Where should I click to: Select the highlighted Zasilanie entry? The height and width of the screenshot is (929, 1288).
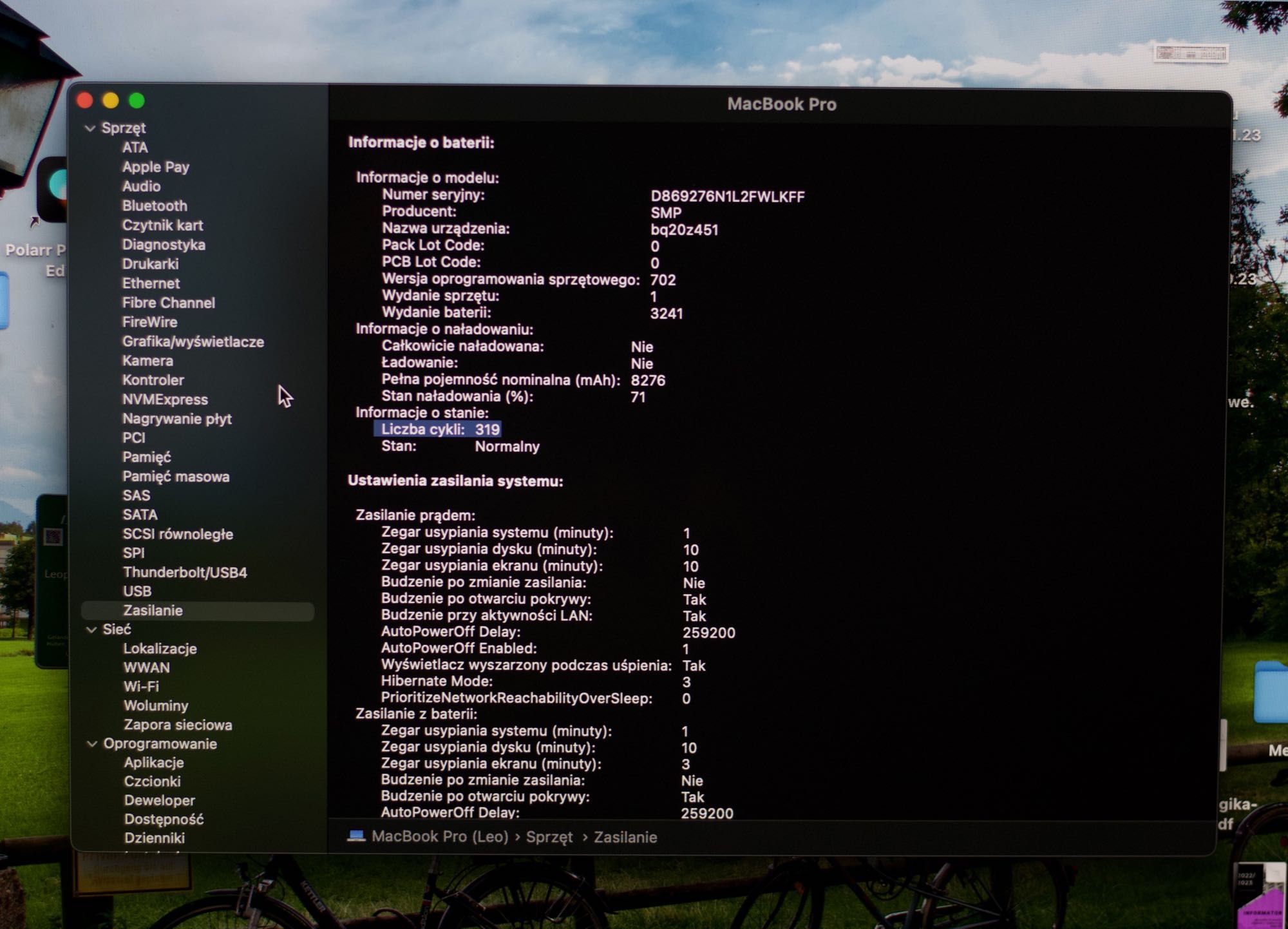(x=198, y=611)
